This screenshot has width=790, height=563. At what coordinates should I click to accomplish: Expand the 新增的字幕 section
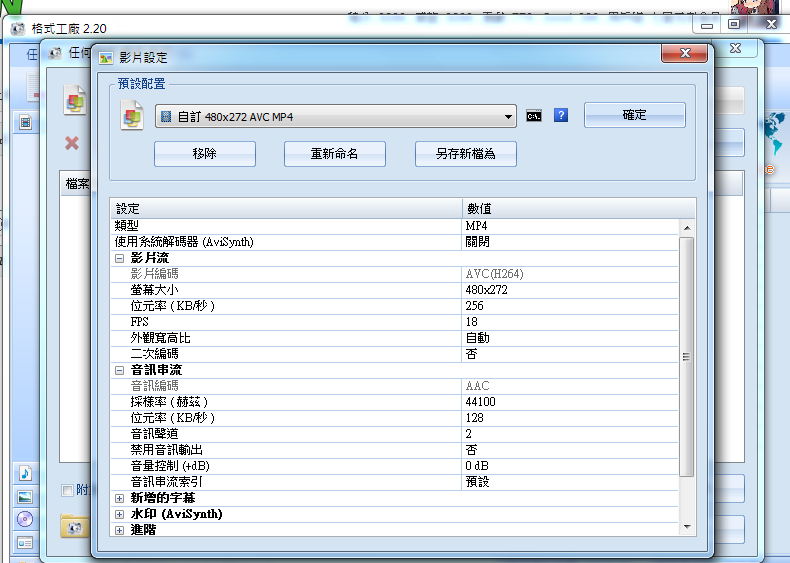(x=120, y=498)
